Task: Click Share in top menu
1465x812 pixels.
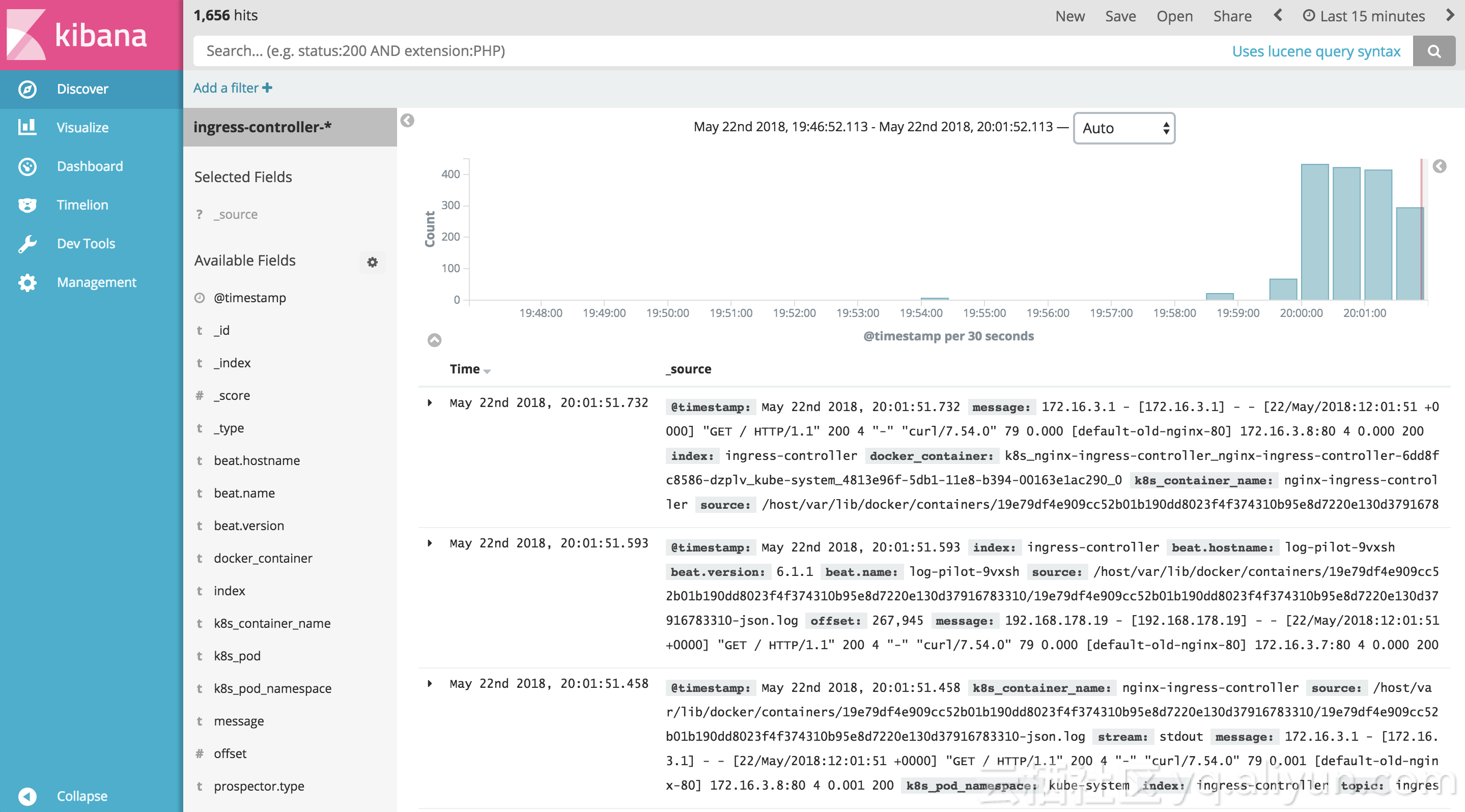Action: click(x=1232, y=16)
